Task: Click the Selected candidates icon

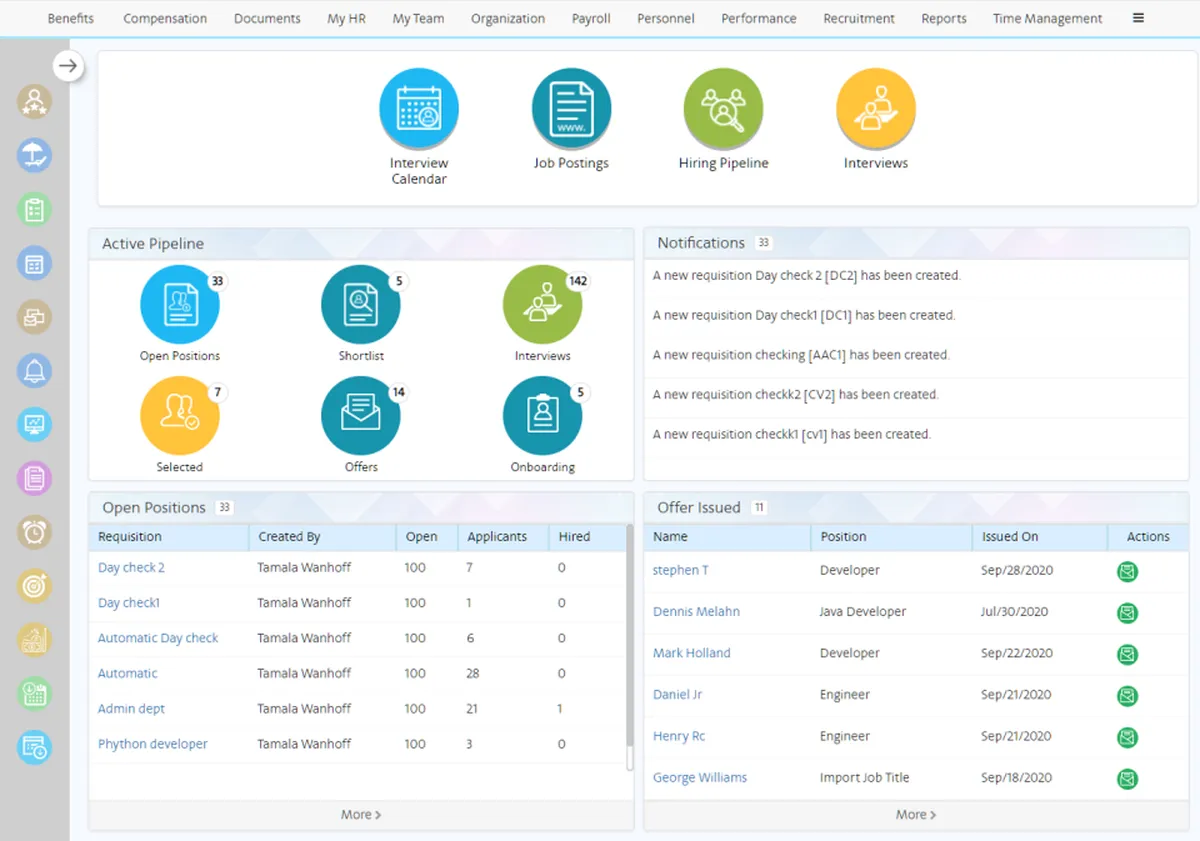Action: [x=180, y=416]
